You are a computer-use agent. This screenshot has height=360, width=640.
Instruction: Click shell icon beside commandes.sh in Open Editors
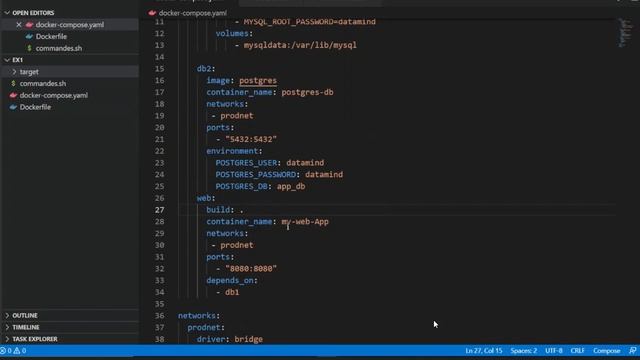pos(29,48)
